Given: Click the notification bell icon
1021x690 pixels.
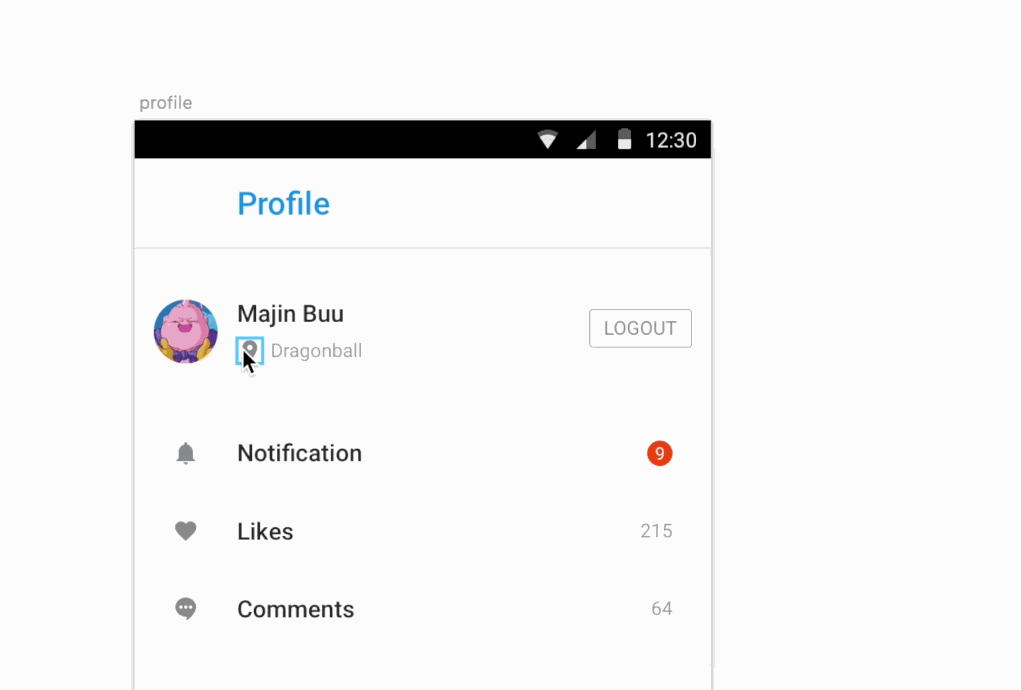Looking at the screenshot, I should click(186, 453).
